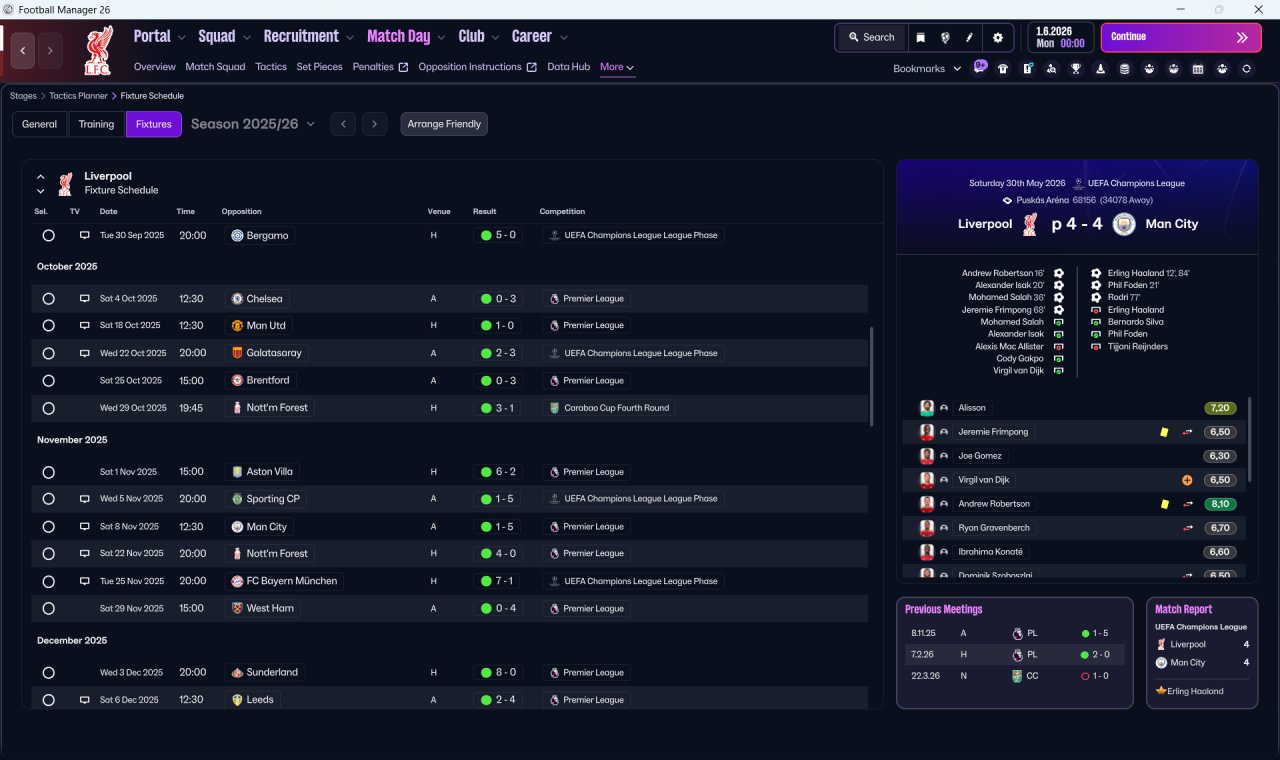Open the 9+ messages inbox icon
Image resolution: width=1280 pixels, height=760 pixels.
point(980,67)
